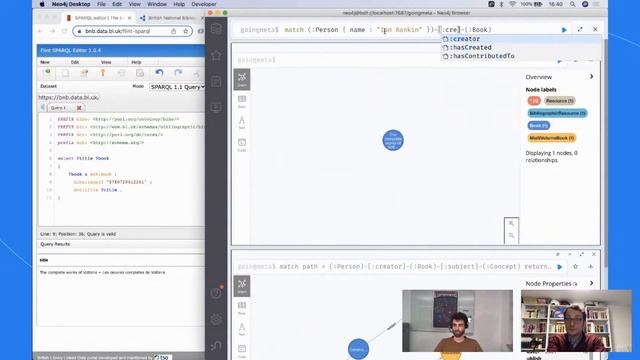Screen dimensions: 640x360
Task: Open the project files icon in Neo4j sidebar
Action: pos(216,82)
